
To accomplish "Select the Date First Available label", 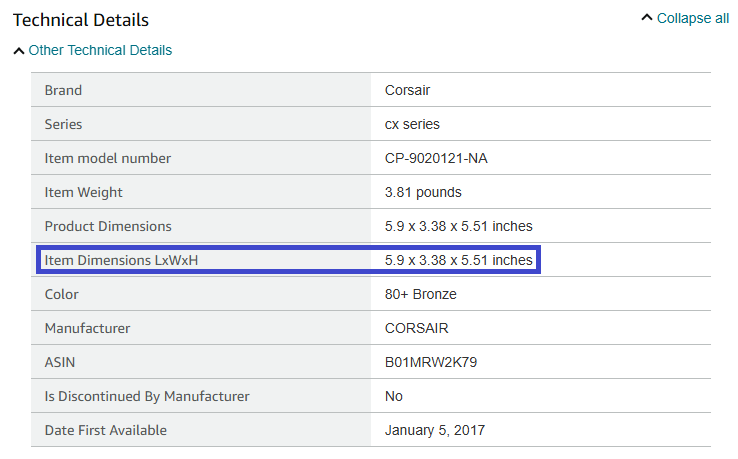I will pos(106,430).
